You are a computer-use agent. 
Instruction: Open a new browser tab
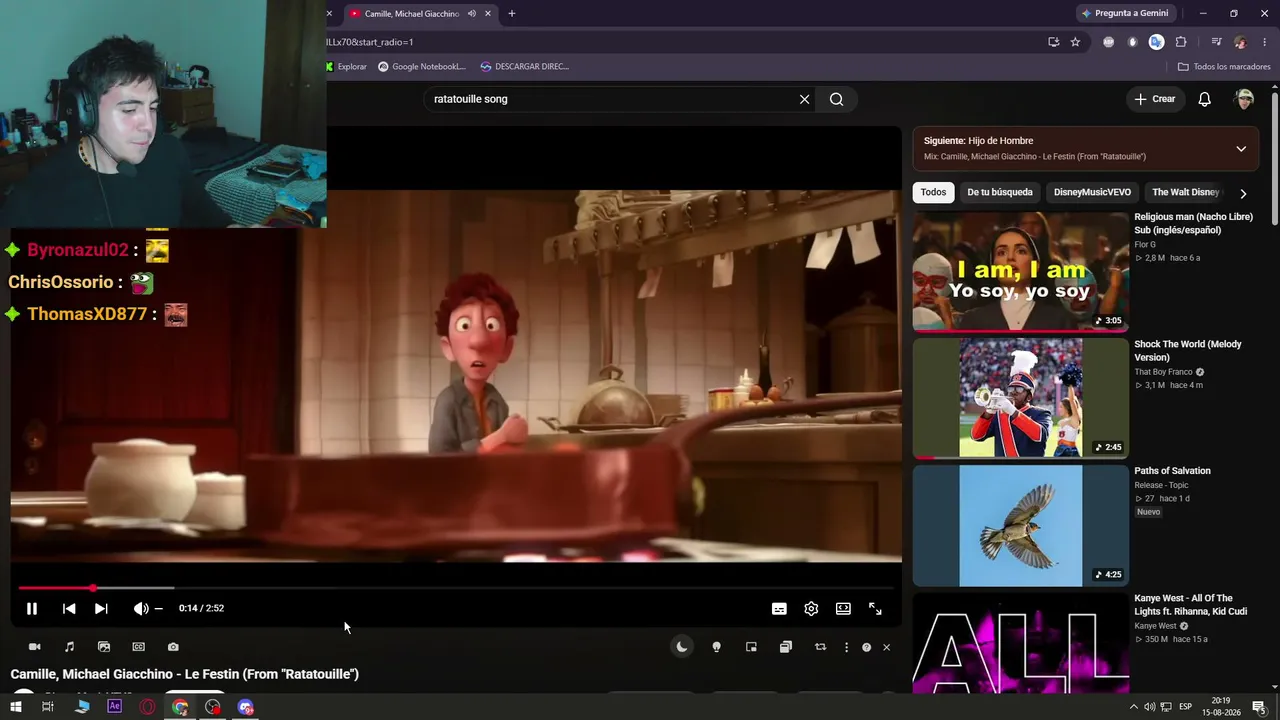pyautogui.click(x=512, y=14)
